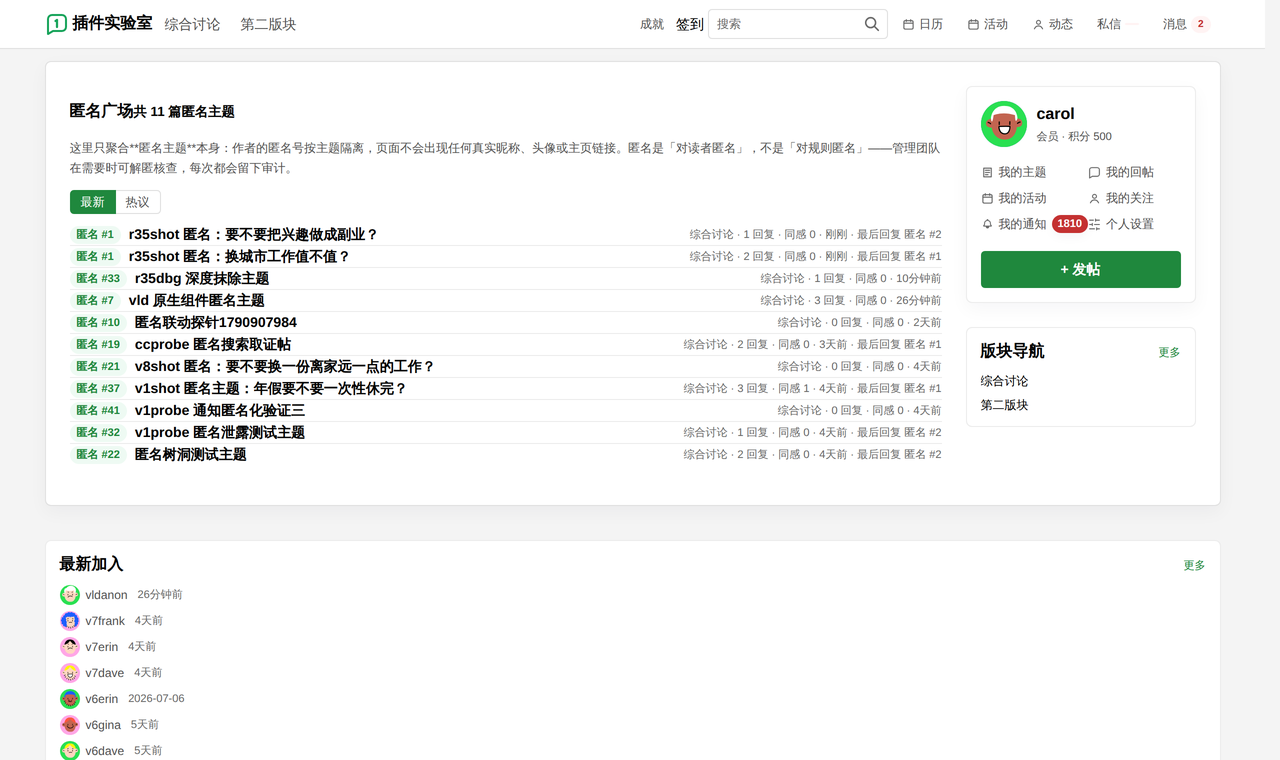Click the search magnifier icon
Screen dimensions: 1280x760
pos(872,24)
